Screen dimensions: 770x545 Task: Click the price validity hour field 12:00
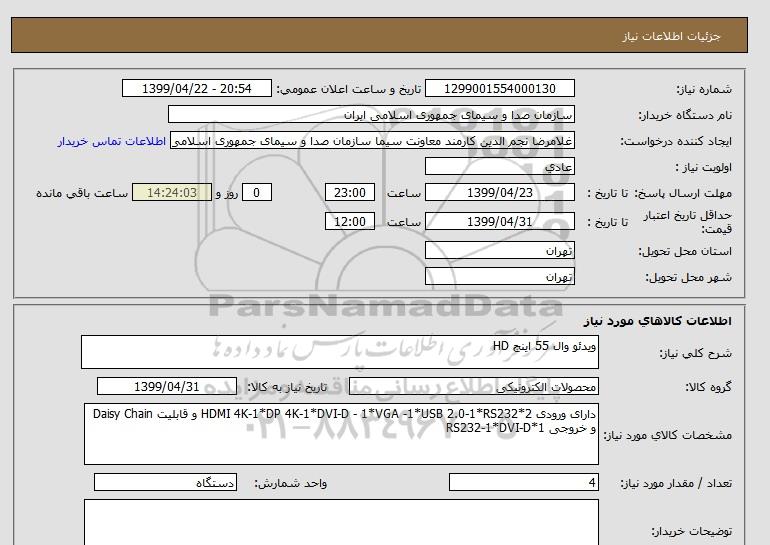pos(351,221)
